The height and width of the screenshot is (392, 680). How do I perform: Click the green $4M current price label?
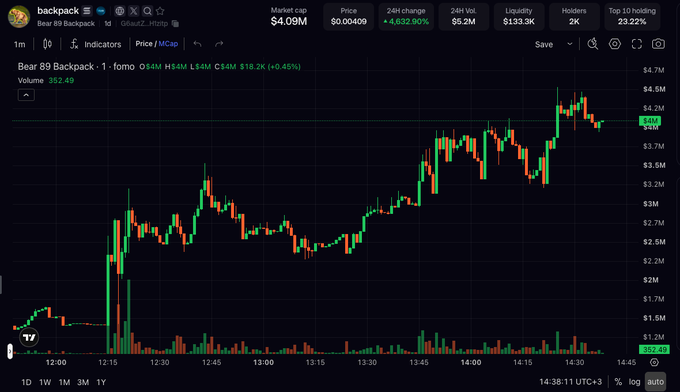click(x=650, y=121)
